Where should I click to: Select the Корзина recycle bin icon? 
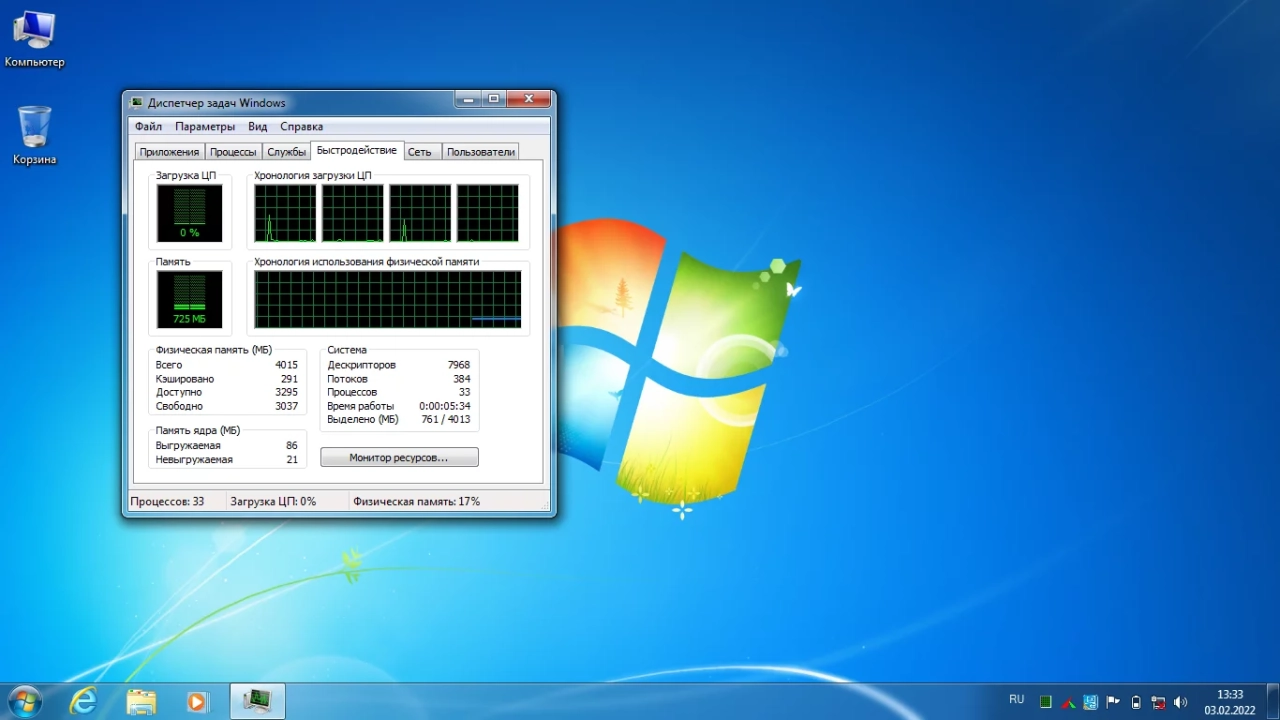(34, 136)
